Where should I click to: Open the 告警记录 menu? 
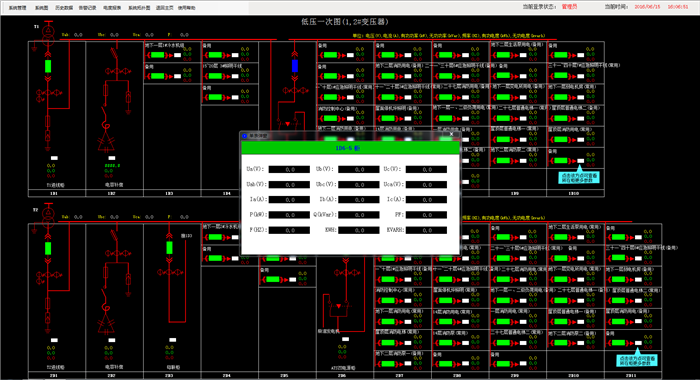click(88, 8)
